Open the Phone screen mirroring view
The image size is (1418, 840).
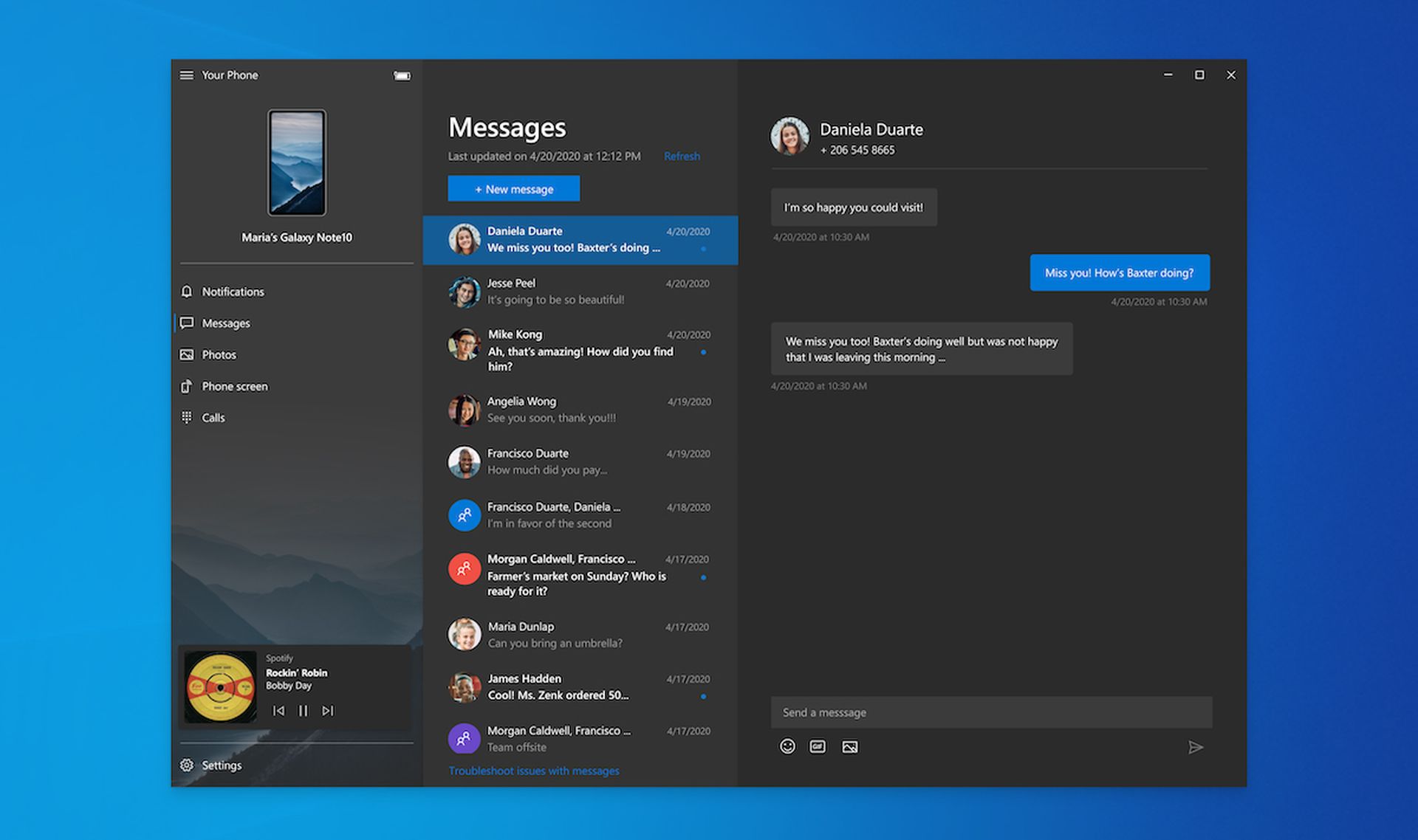[235, 386]
